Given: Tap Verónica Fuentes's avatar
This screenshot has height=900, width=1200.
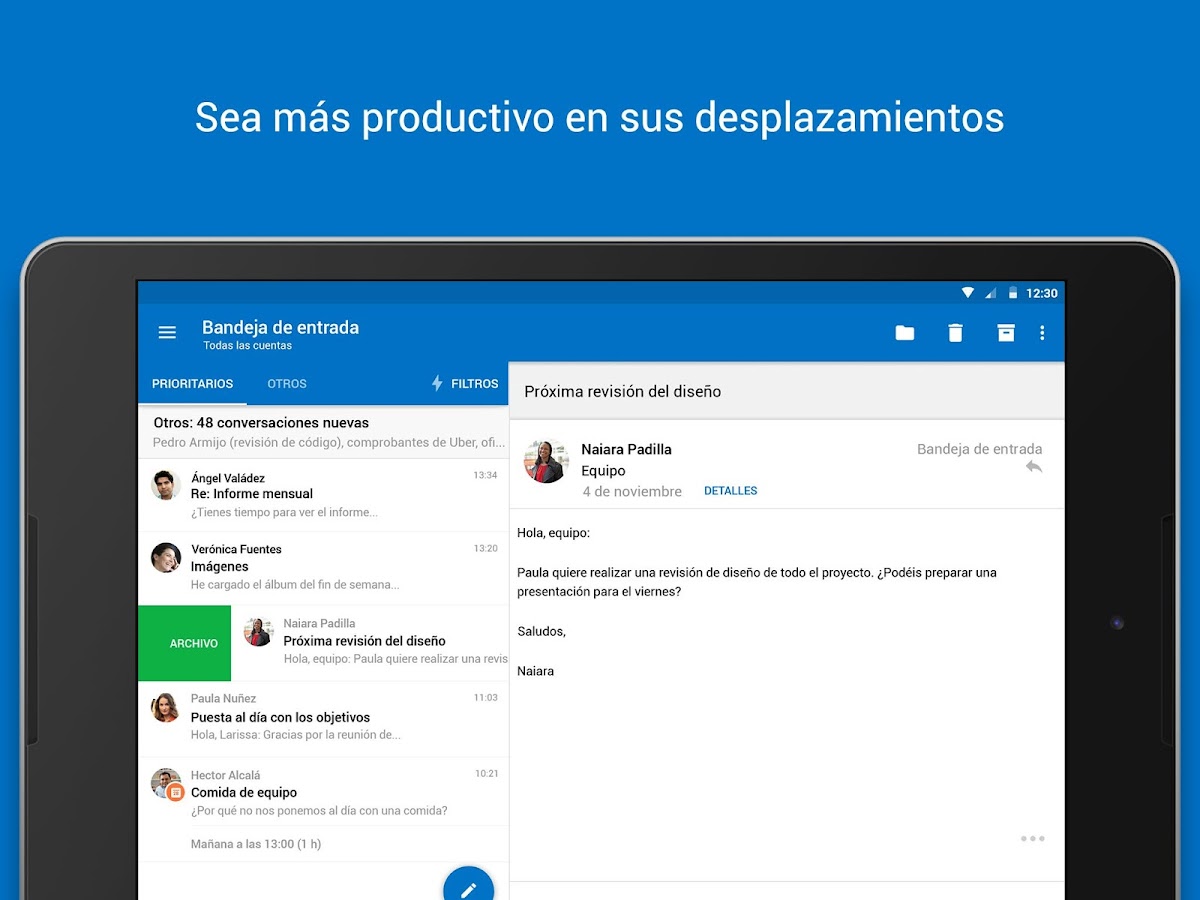Looking at the screenshot, I should coord(165,558).
